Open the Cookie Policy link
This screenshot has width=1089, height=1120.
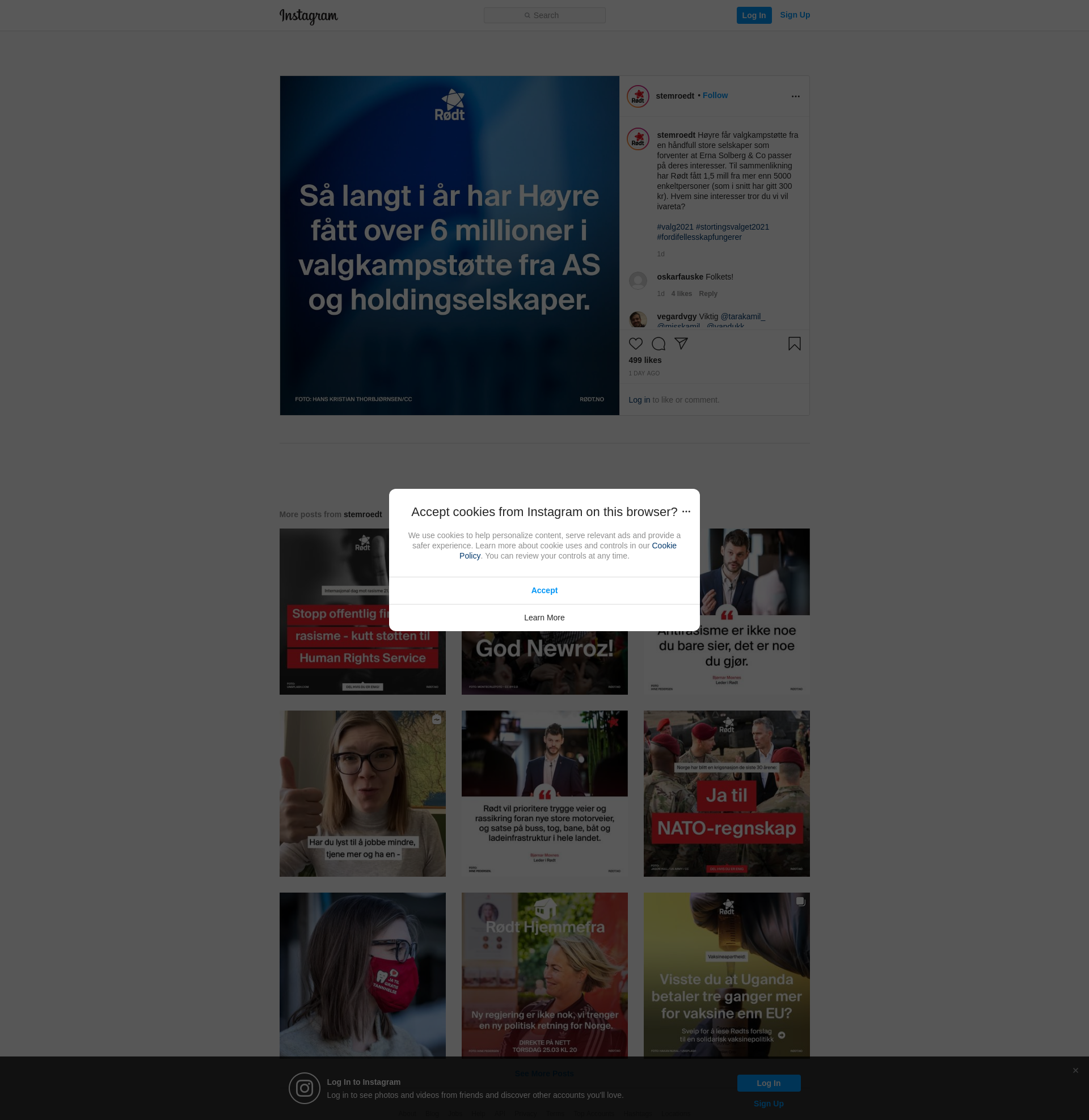[664, 546]
